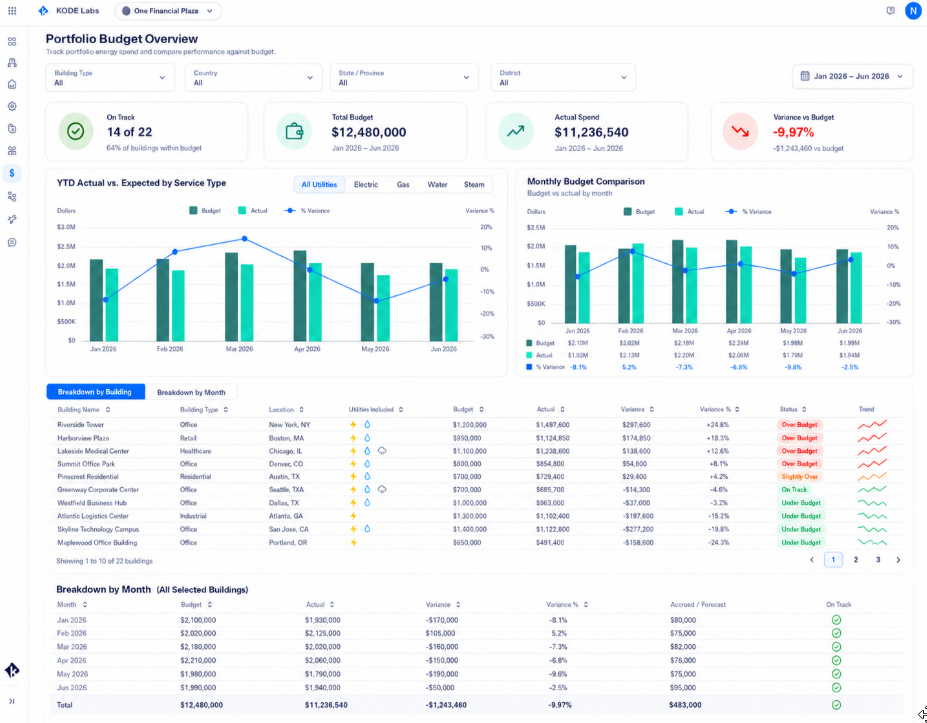Switch chart to Gas
Viewport: 927px width, 723px height.
[403, 184]
